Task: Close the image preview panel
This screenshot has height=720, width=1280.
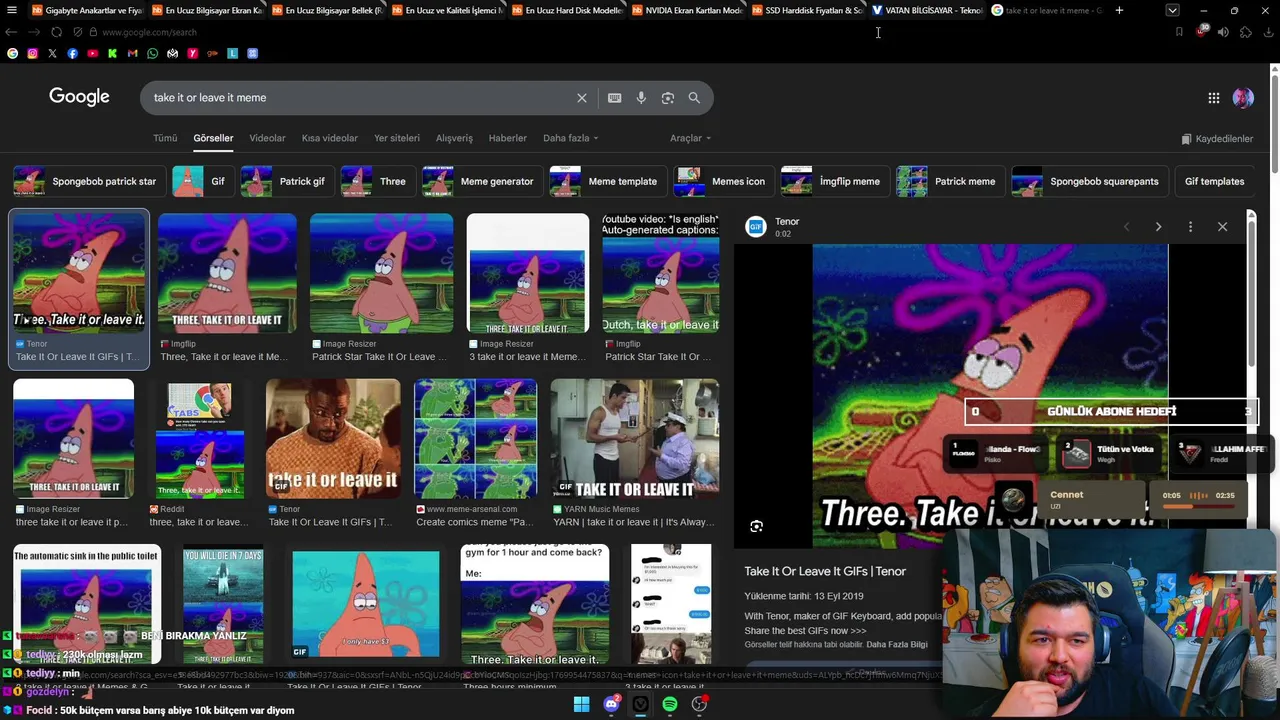Action: click(x=1222, y=227)
